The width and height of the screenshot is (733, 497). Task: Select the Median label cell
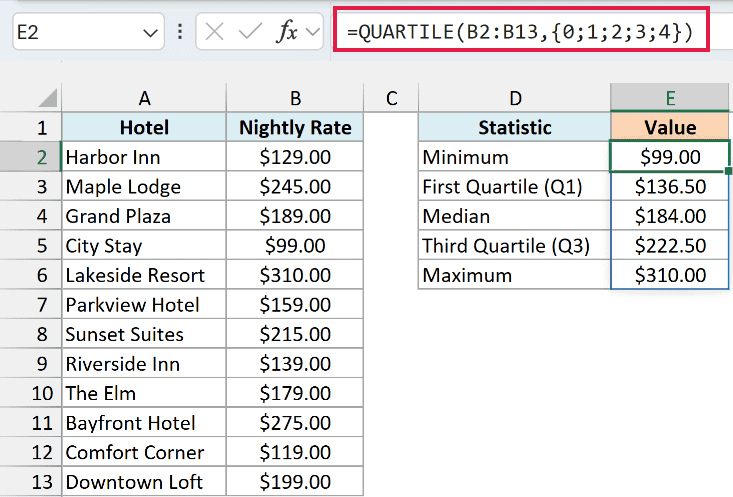(515, 216)
